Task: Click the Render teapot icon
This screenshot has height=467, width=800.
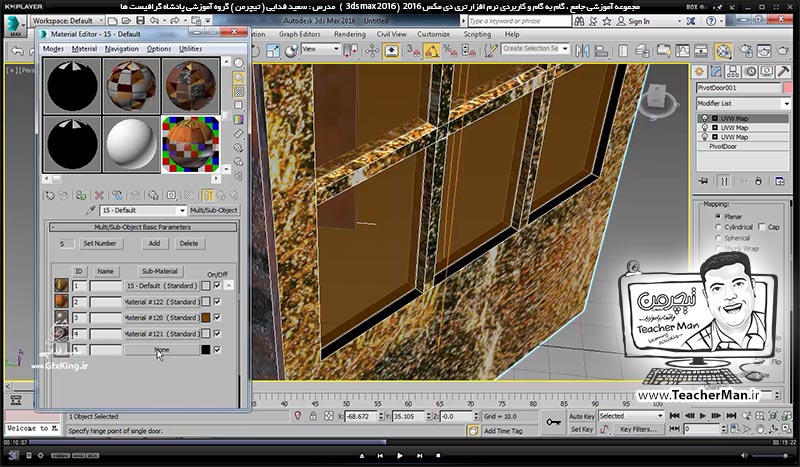Action: point(783,51)
